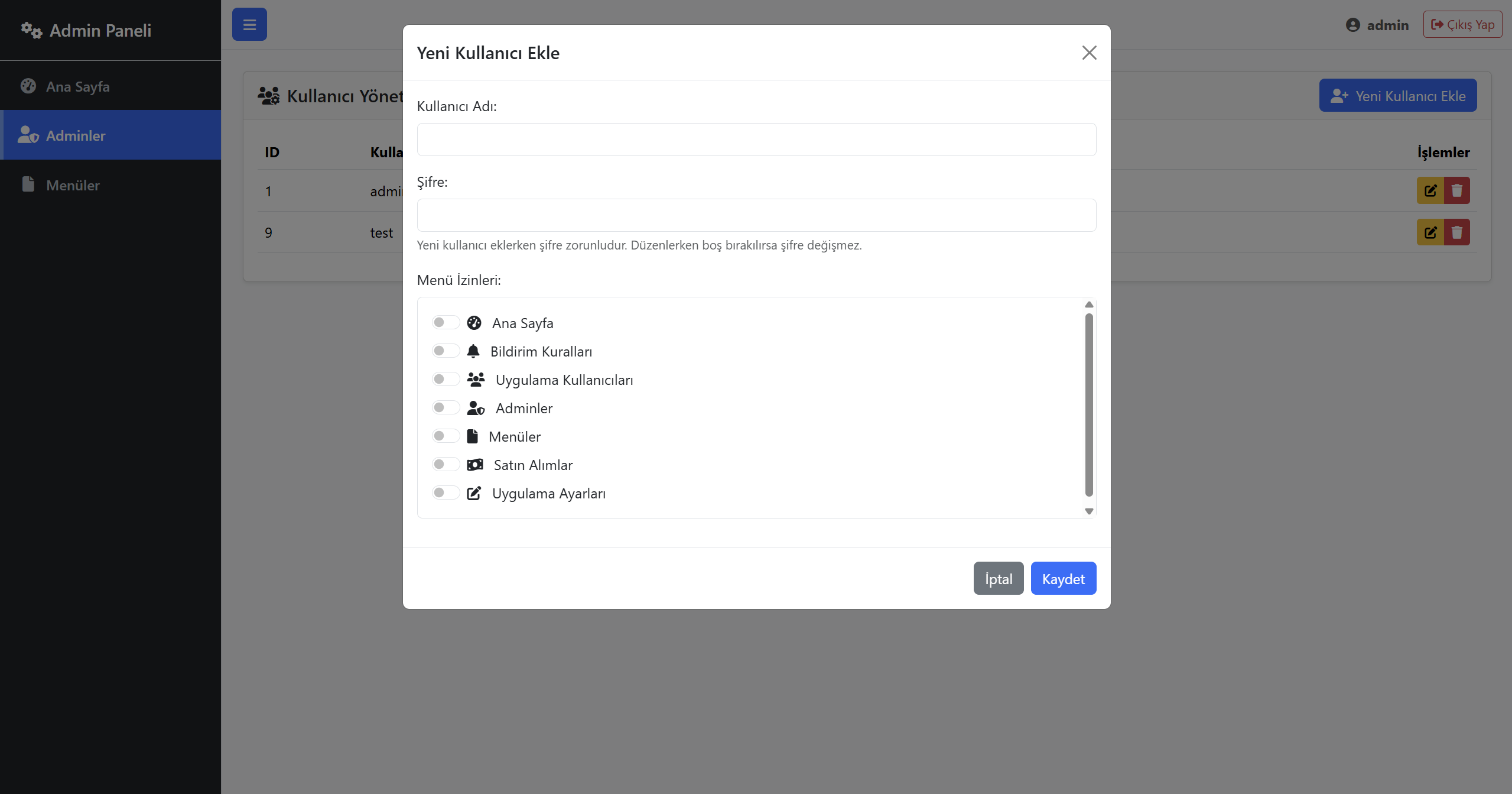Click the trash icon for admin row

click(1457, 191)
